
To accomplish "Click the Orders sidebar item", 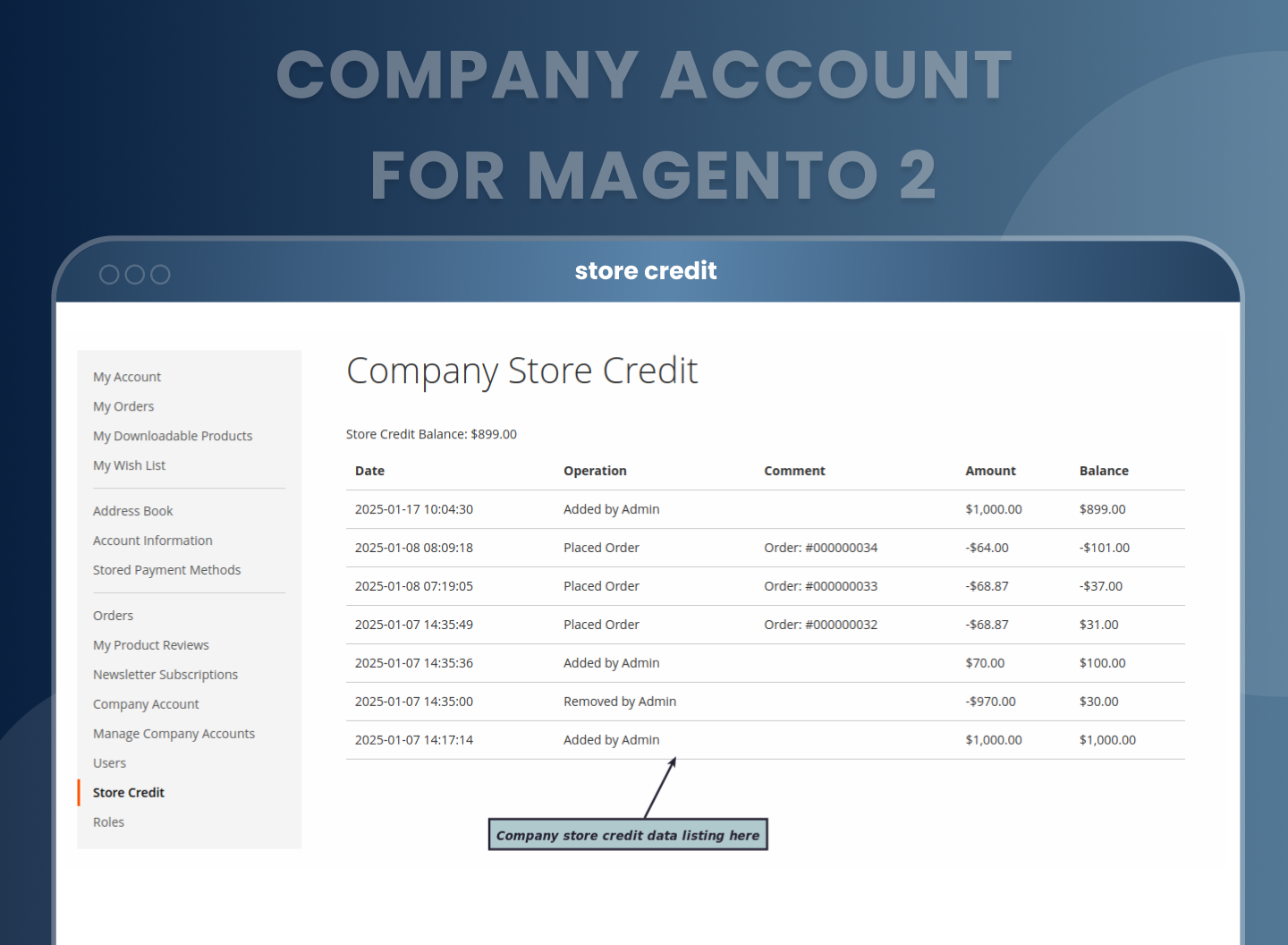I will click(x=114, y=616).
